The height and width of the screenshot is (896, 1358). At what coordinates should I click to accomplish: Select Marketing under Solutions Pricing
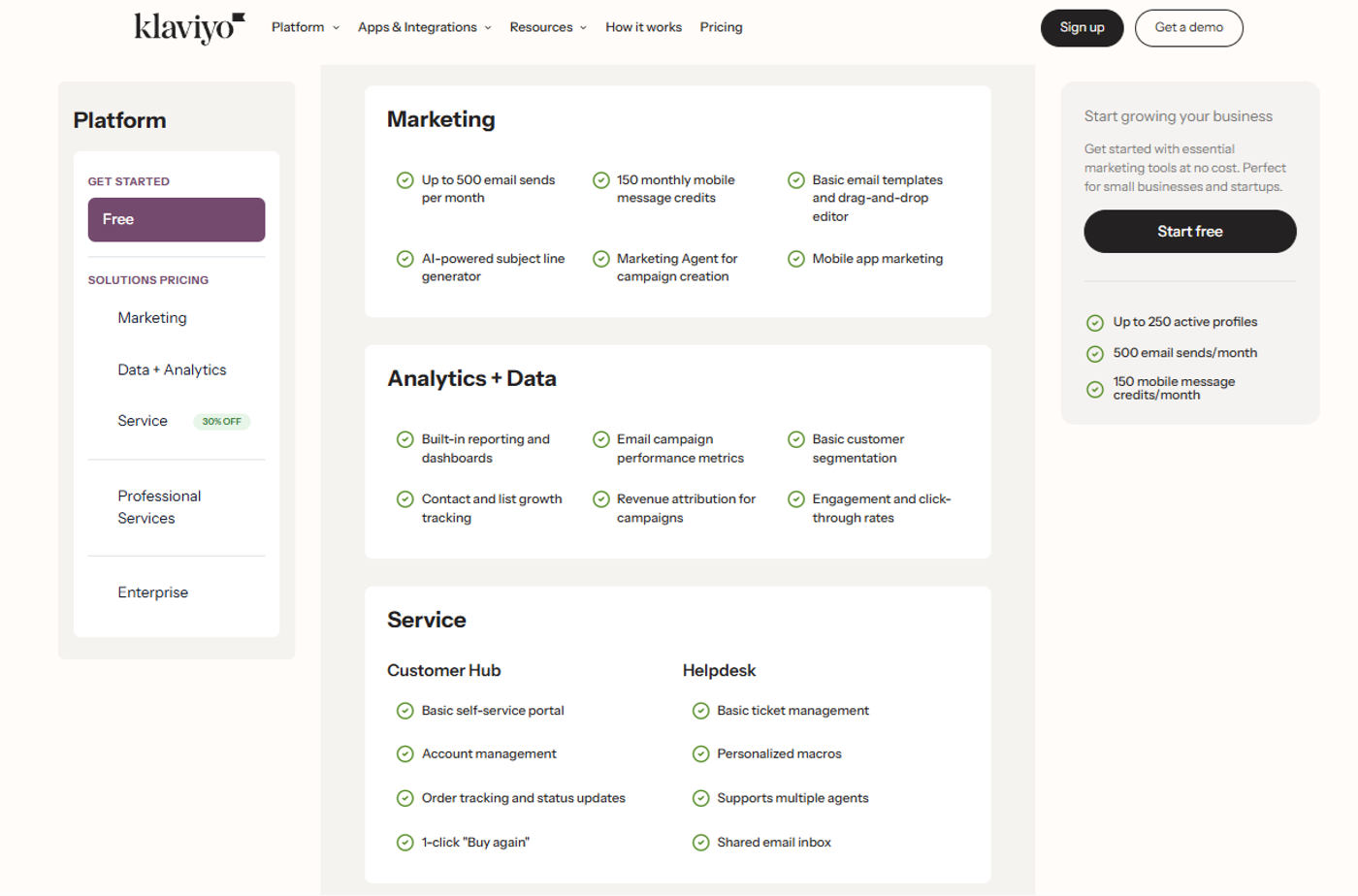(x=152, y=318)
